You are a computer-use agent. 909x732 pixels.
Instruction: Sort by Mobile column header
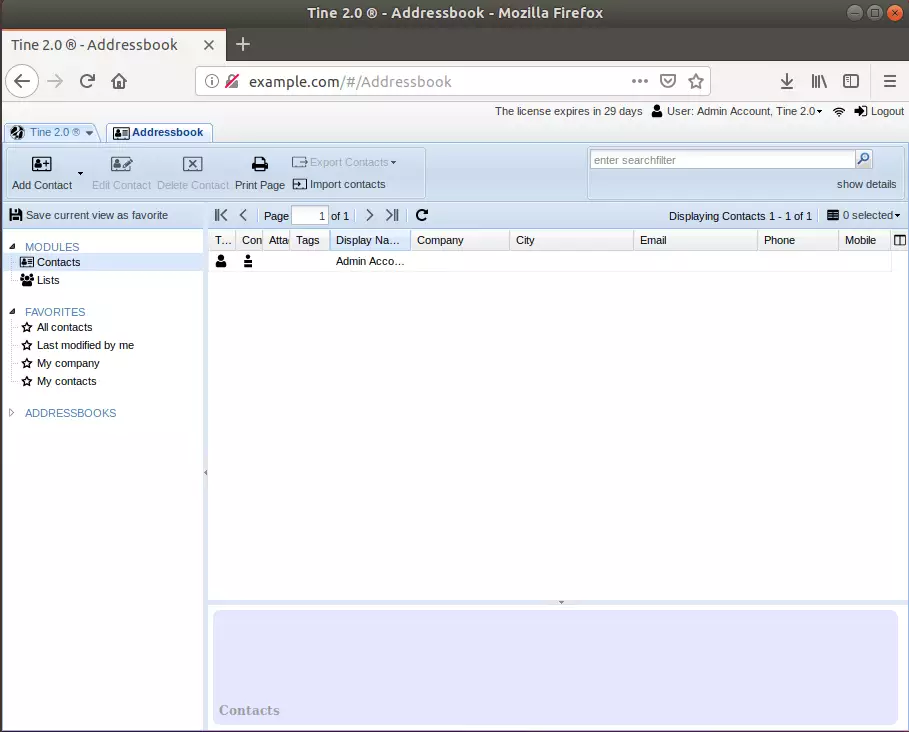pyautogui.click(x=864, y=240)
